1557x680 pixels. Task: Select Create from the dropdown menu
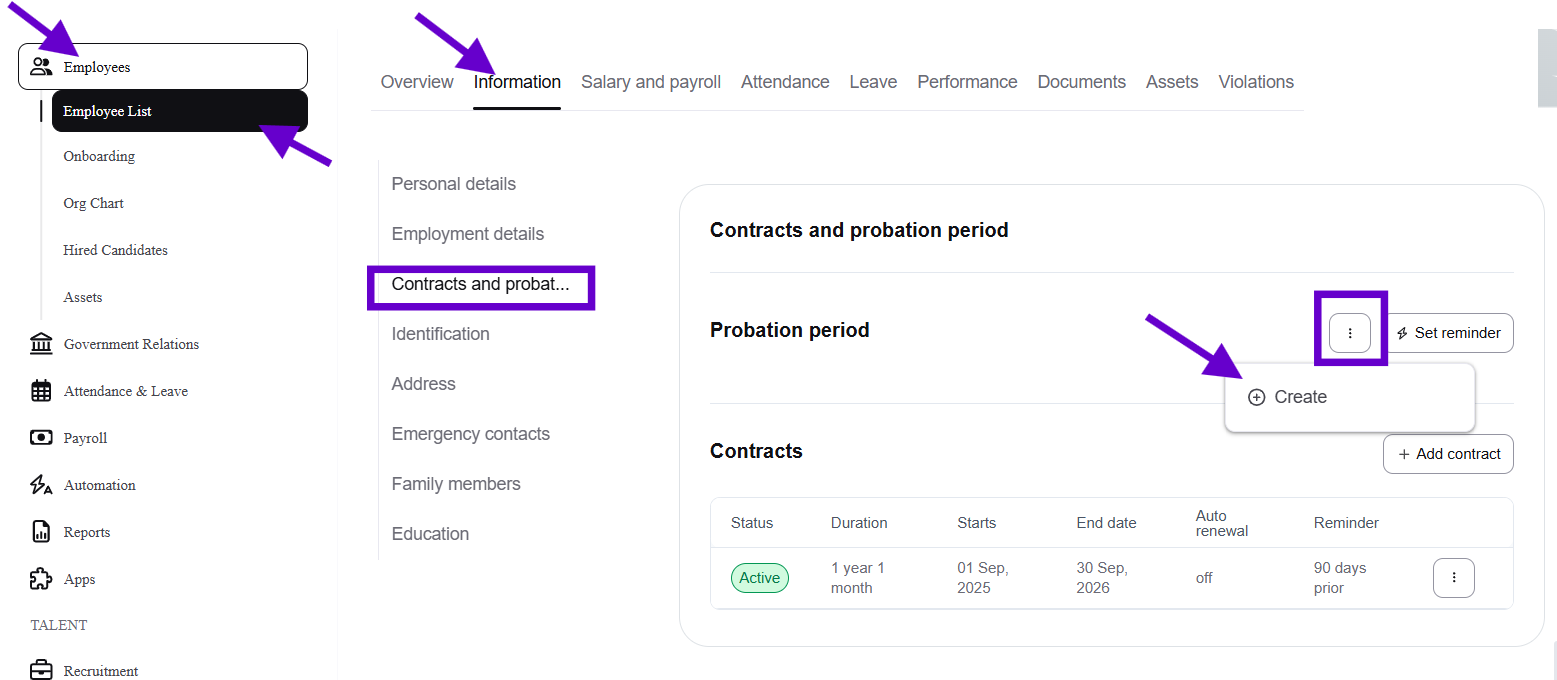point(1300,397)
